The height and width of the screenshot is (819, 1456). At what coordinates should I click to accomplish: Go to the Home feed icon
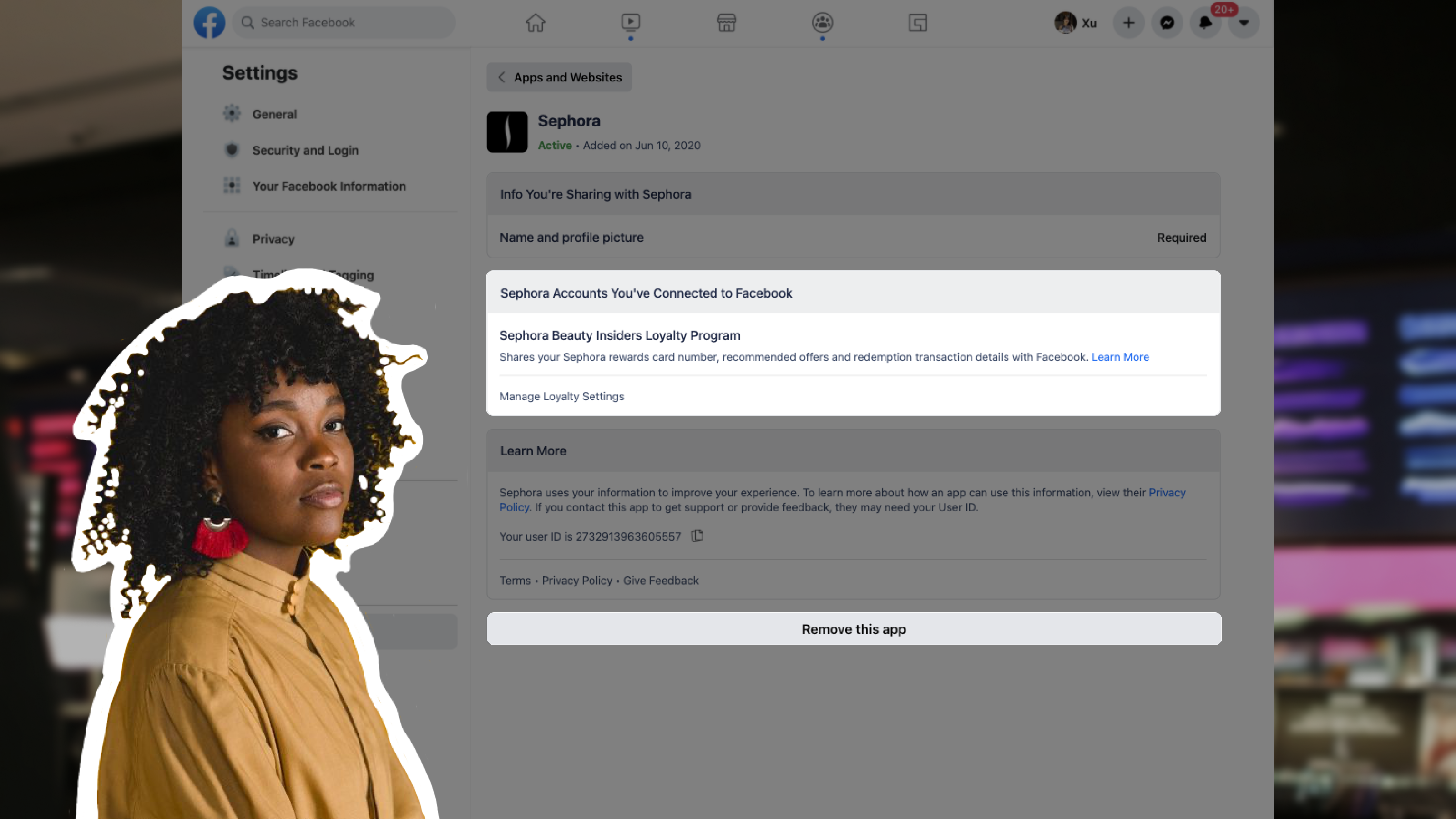click(535, 23)
